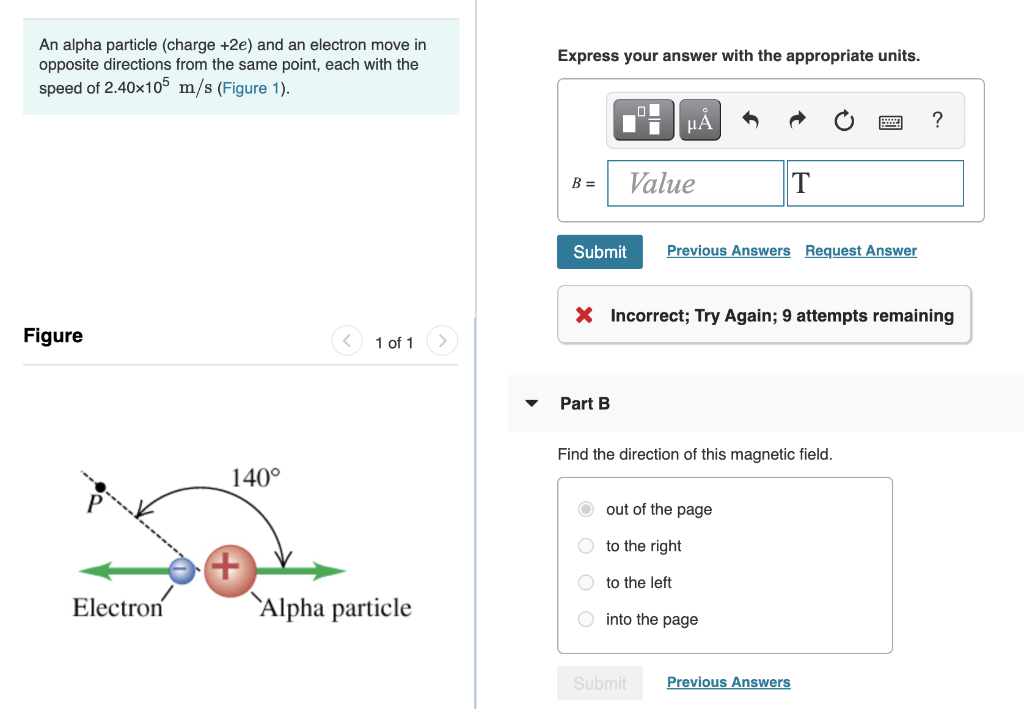Click the redo arrow icon

point(794,119)
